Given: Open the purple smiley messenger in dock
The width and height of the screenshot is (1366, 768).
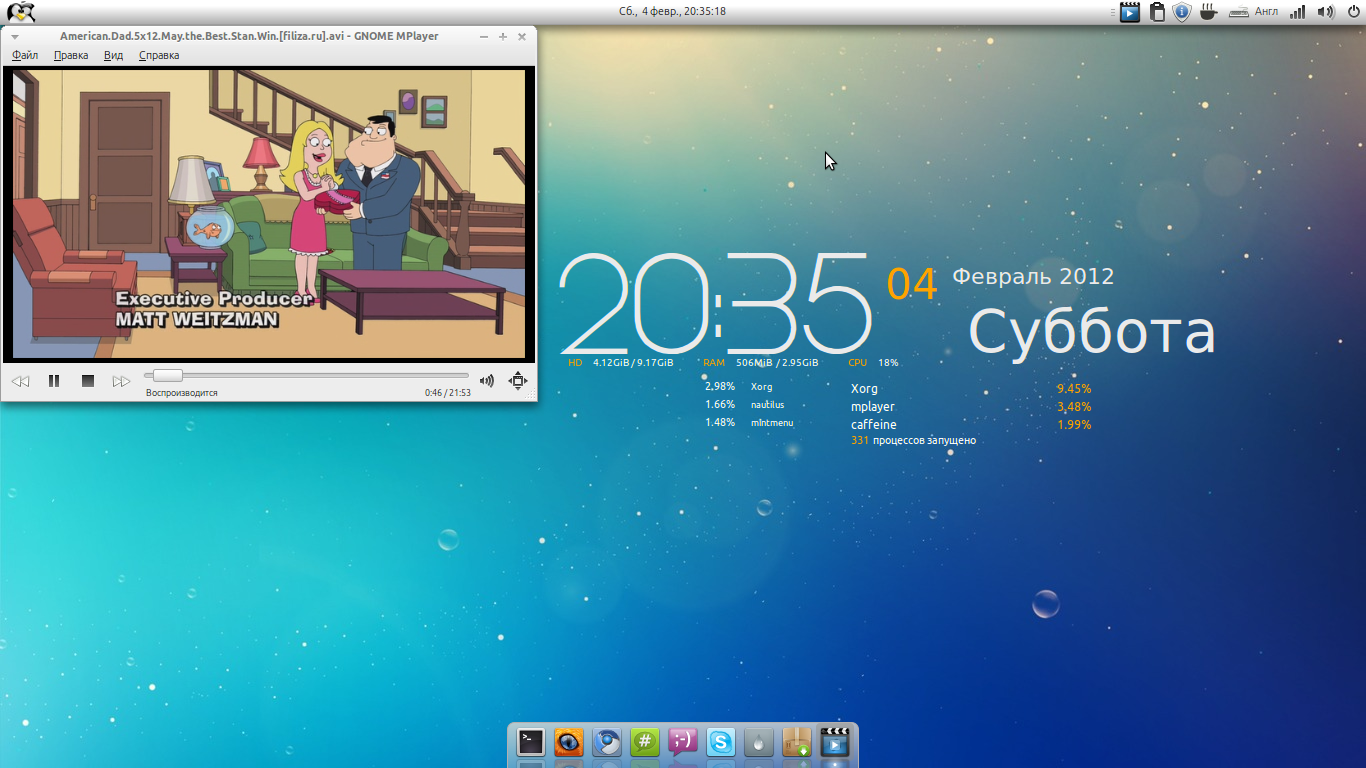Looking at the screenshot, I should pos(683,742).
